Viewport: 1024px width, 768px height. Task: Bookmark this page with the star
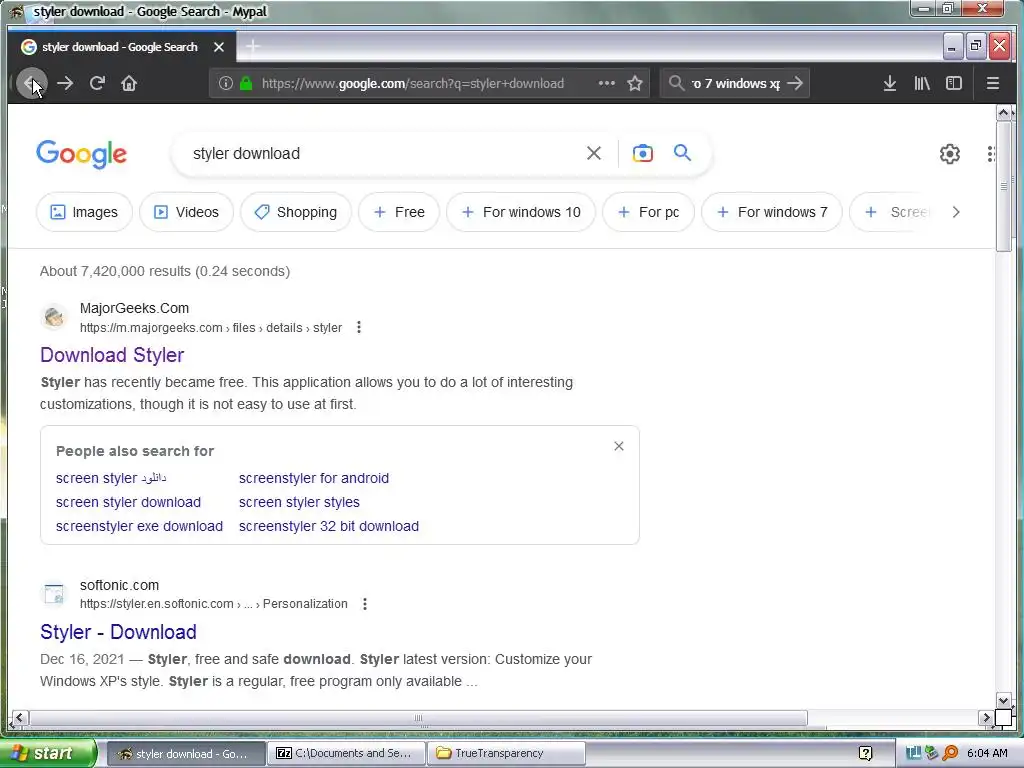[x=635, y=84]
